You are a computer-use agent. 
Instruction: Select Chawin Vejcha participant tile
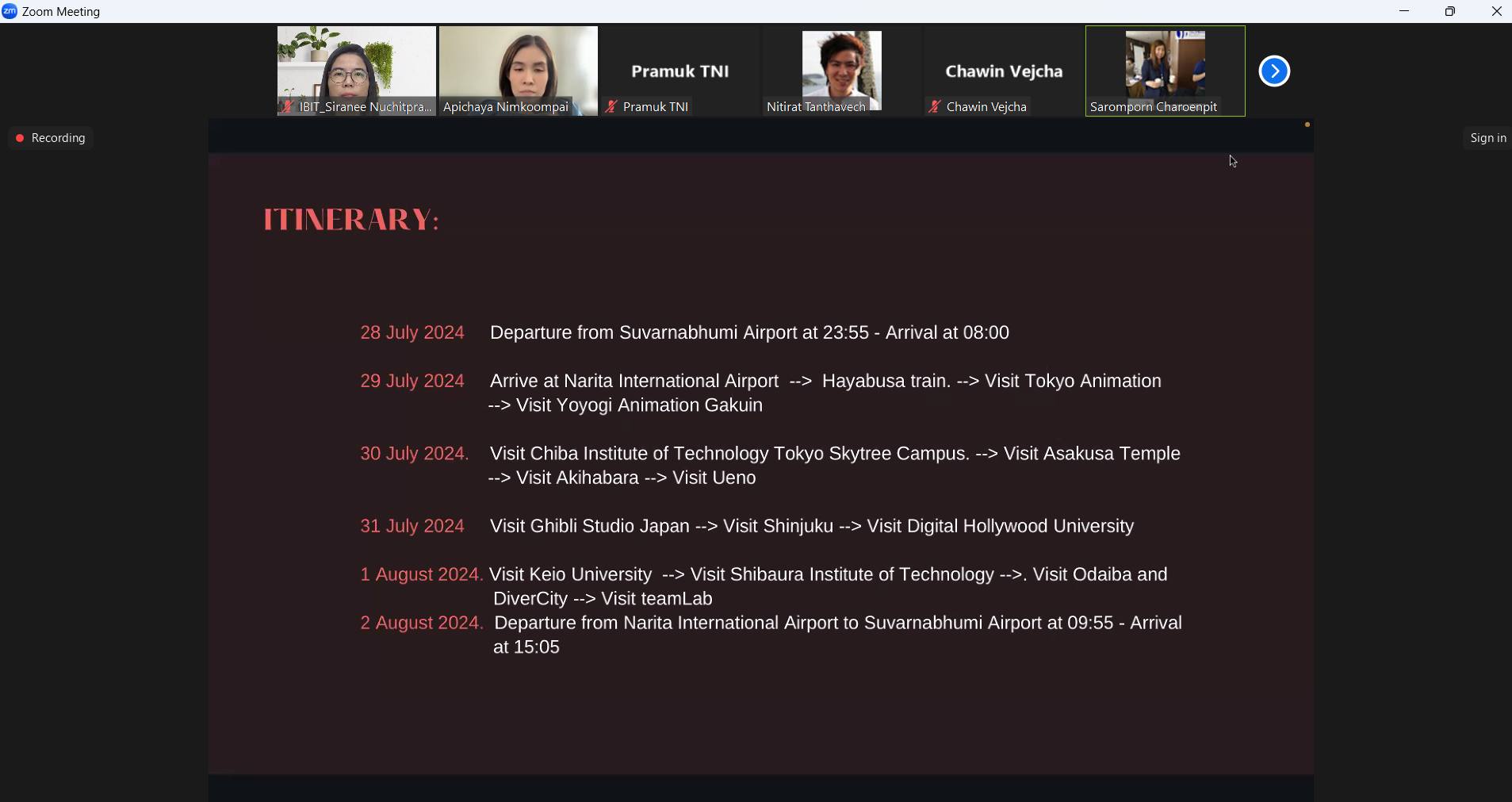click(x=1004, y=71)
